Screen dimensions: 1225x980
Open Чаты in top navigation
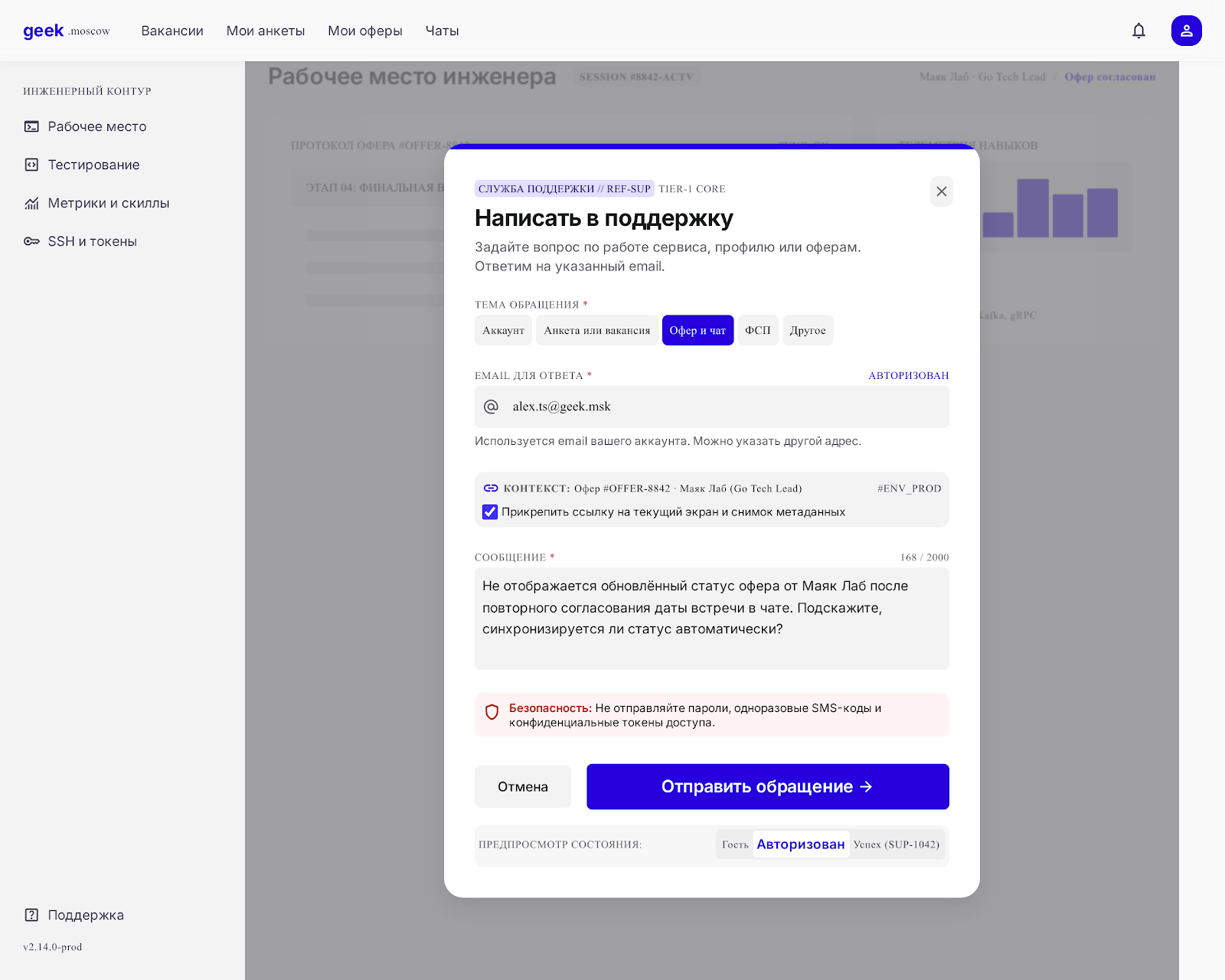442,31
